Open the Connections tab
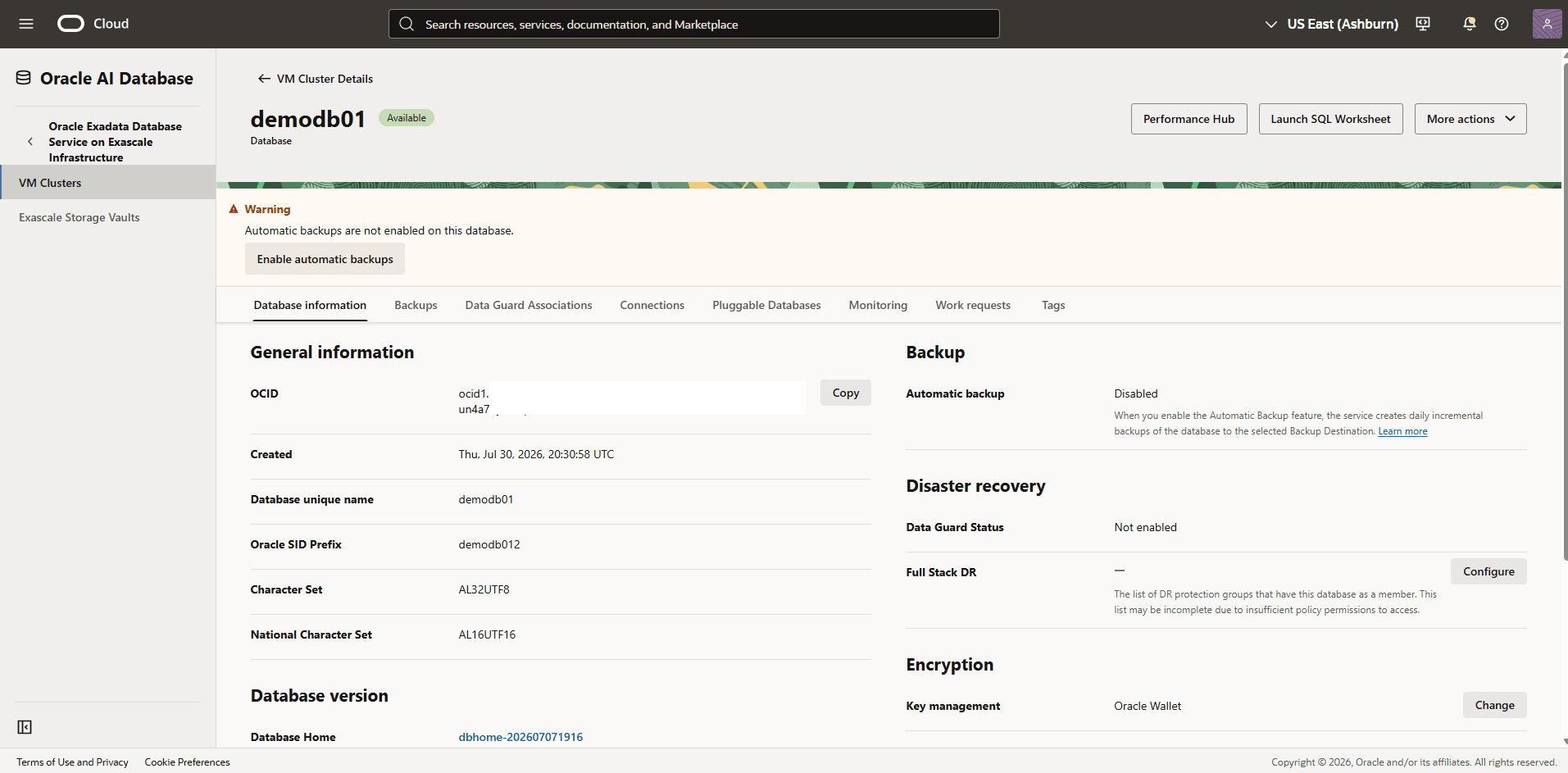1568x773 pixels. pyautogui.click(x=652, y=305)
